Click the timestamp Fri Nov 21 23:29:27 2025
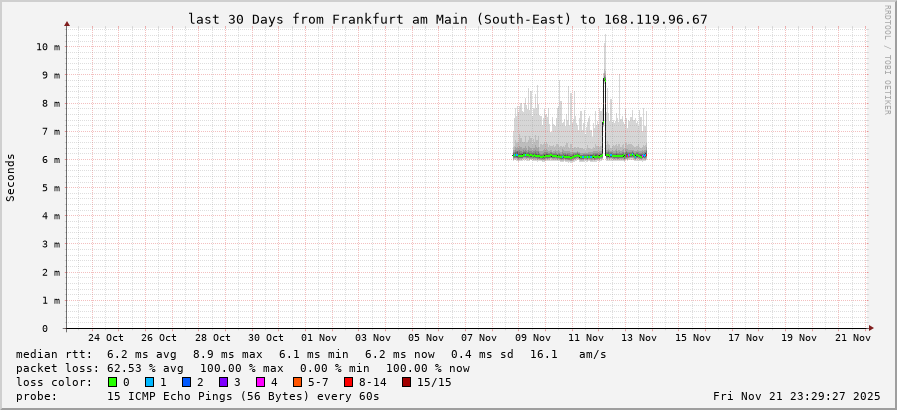This screenshot has height=410, width=897. tap(796, 396)
